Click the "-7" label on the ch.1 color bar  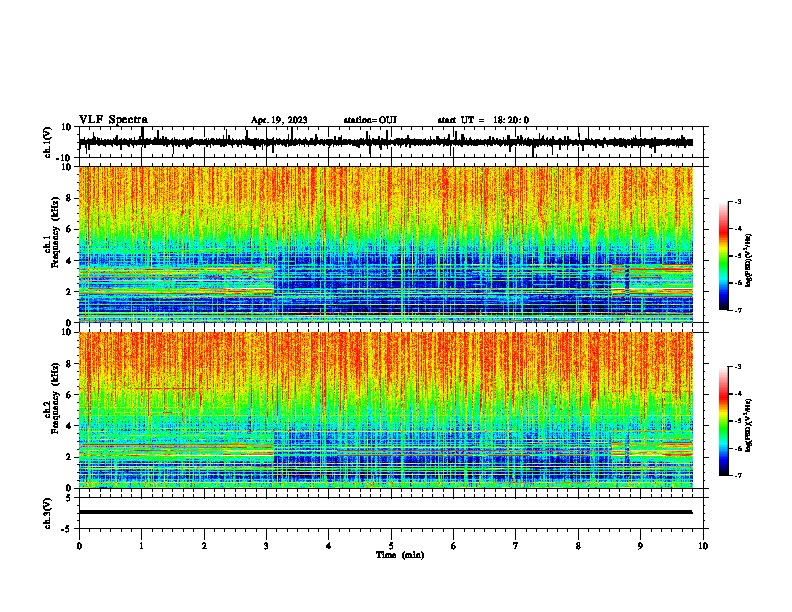coord(738,310)
